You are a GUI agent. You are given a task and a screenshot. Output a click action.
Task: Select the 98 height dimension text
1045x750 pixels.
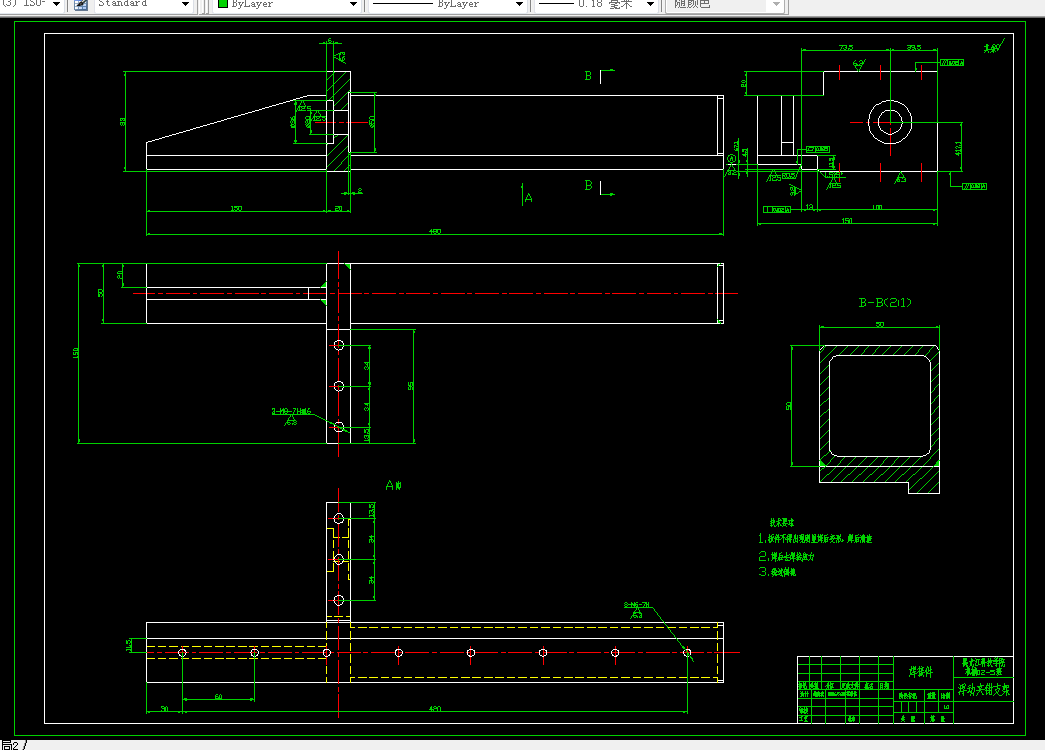123,121
